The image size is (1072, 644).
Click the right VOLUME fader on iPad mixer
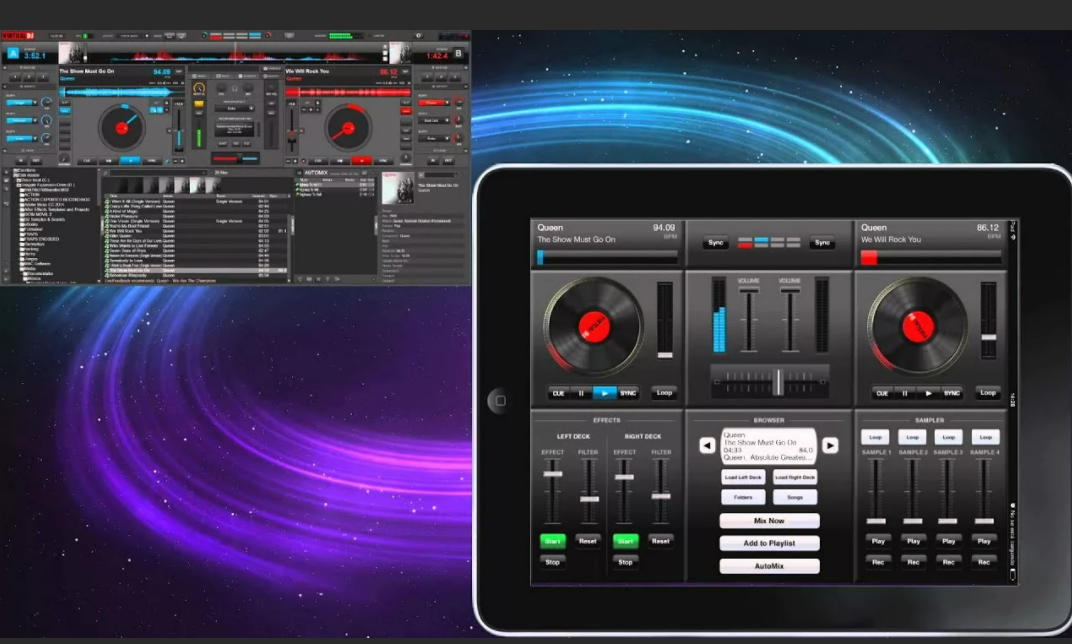(x=790, y=319)
